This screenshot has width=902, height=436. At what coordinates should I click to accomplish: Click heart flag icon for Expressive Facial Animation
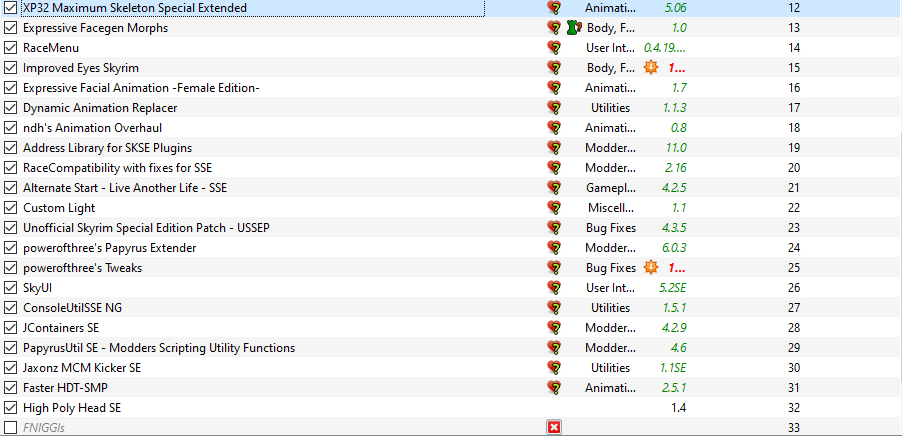(x=554, y=88)
